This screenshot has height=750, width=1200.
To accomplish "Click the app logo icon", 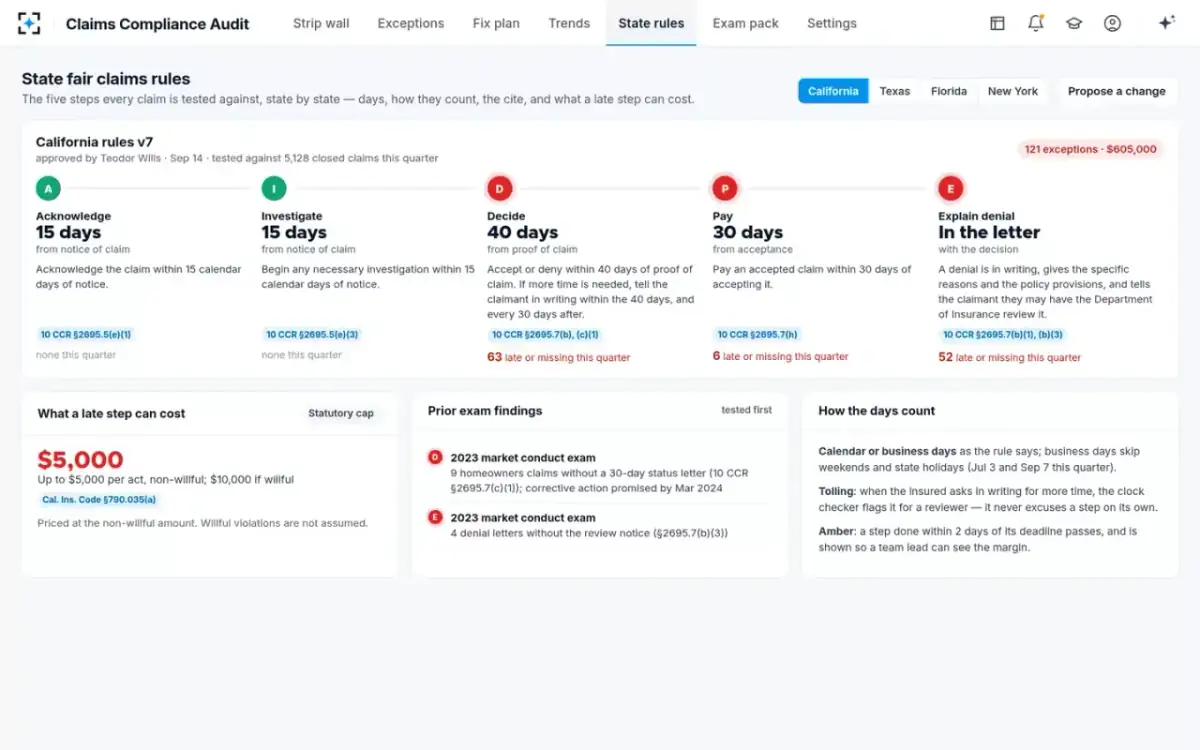I will click(29, 23).
